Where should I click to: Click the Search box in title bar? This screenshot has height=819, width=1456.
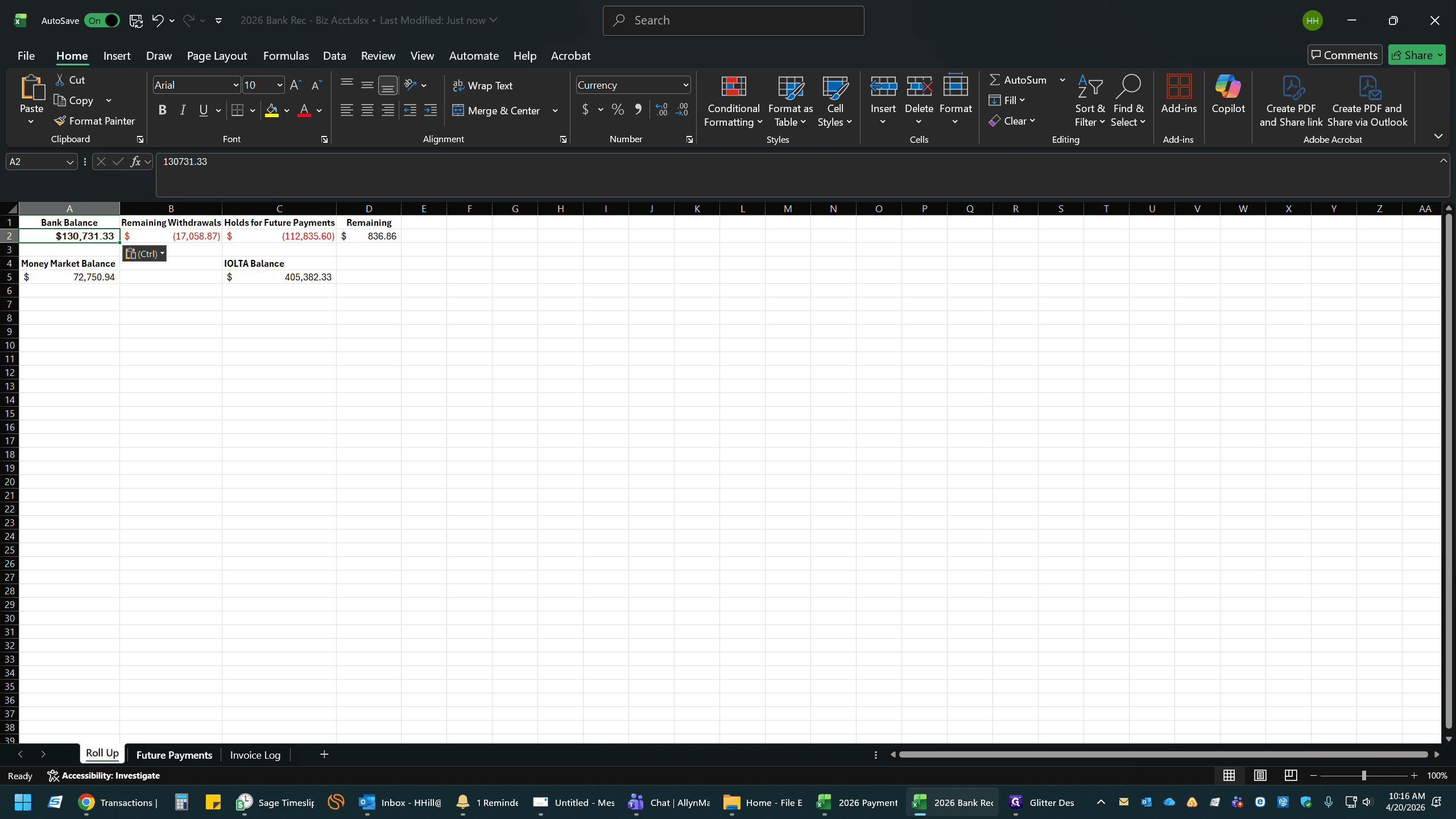pyautogui.click(x=733, y=21)
